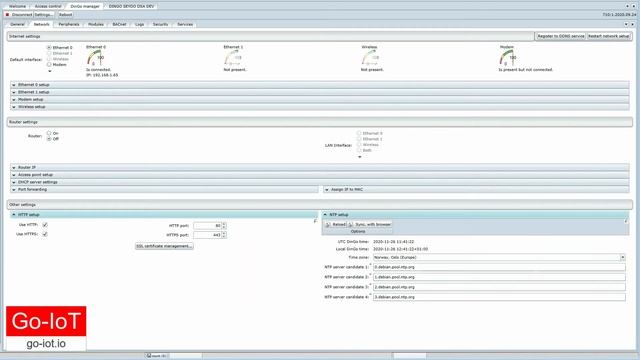640x360 pixels.
Task: Click the Ethernet 1 signal gauge
Action: pos(233,58)
